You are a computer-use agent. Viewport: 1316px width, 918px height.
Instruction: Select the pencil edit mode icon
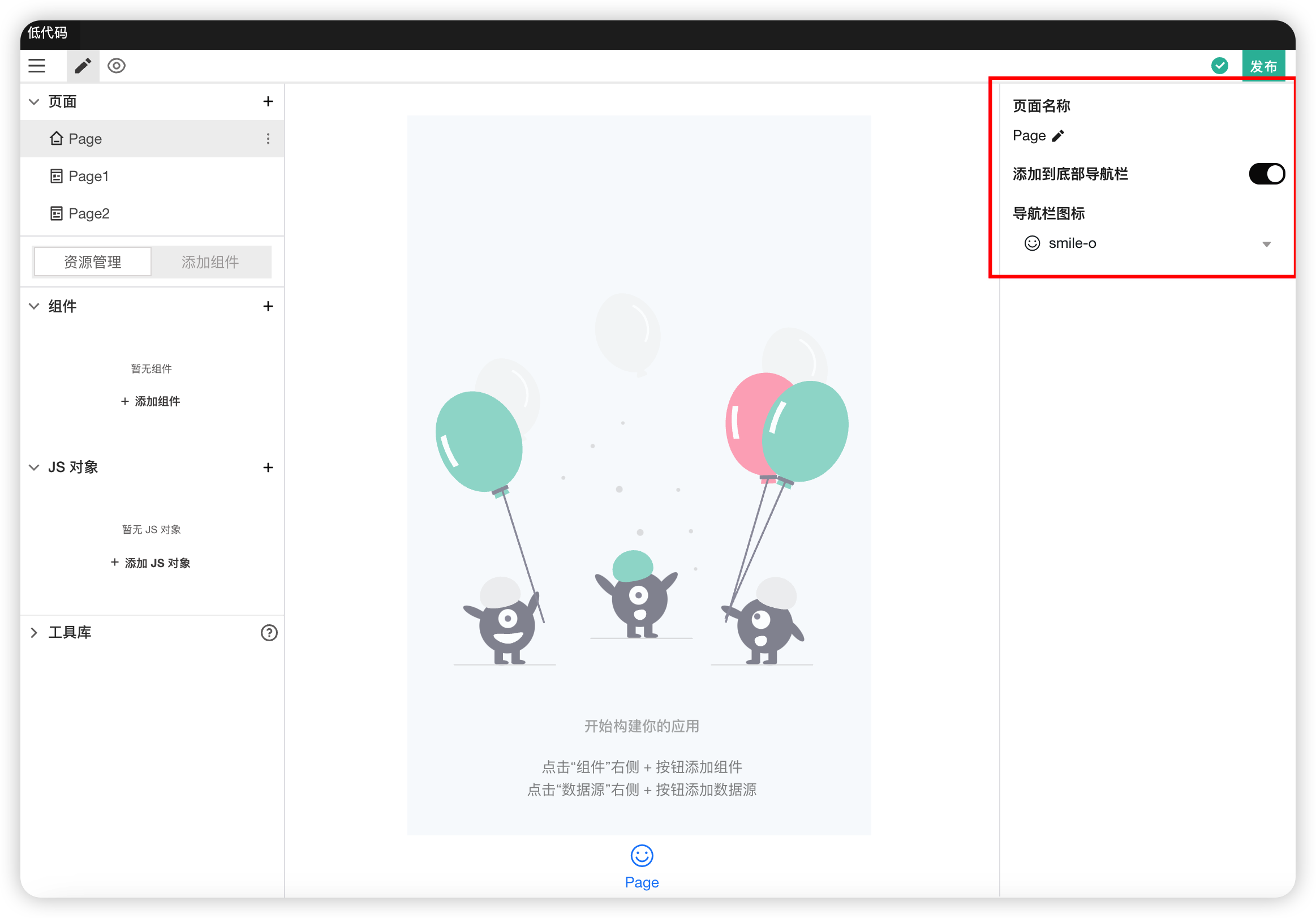pyautogui.click(x=83, y=65)
